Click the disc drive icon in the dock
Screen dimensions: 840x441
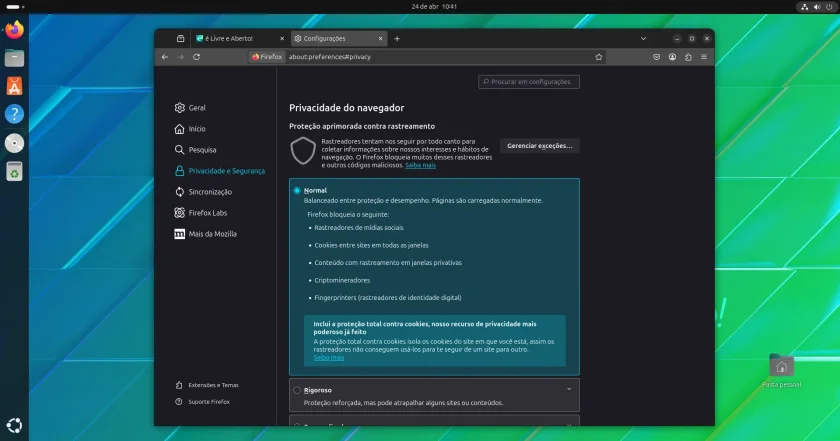coord(14,143)
